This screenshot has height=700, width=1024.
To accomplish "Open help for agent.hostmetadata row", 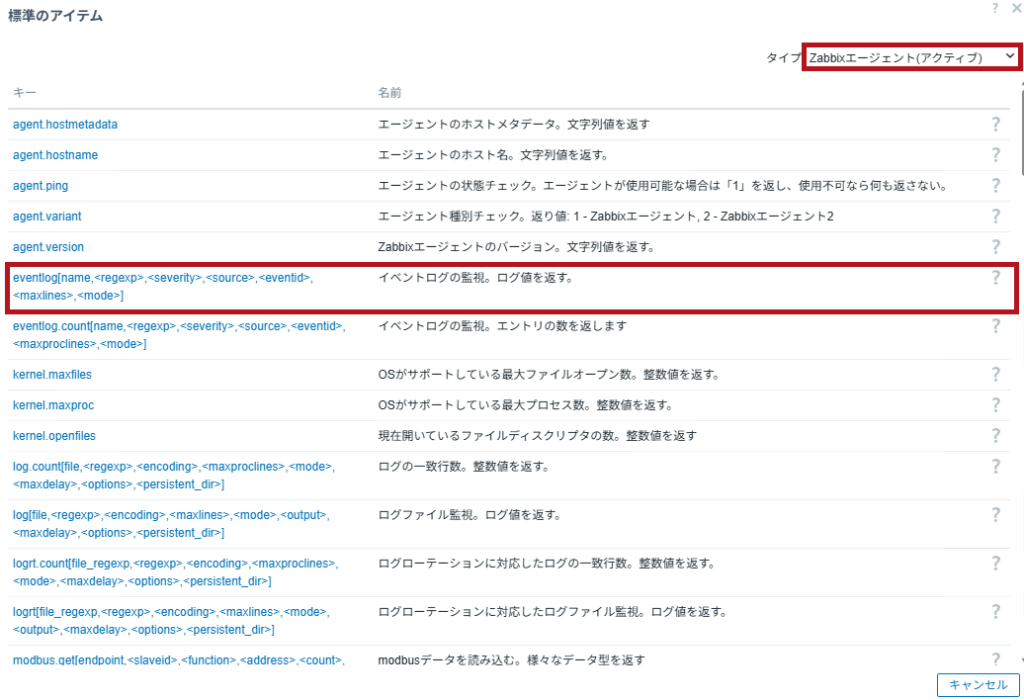I will click(x=996, y=124).
